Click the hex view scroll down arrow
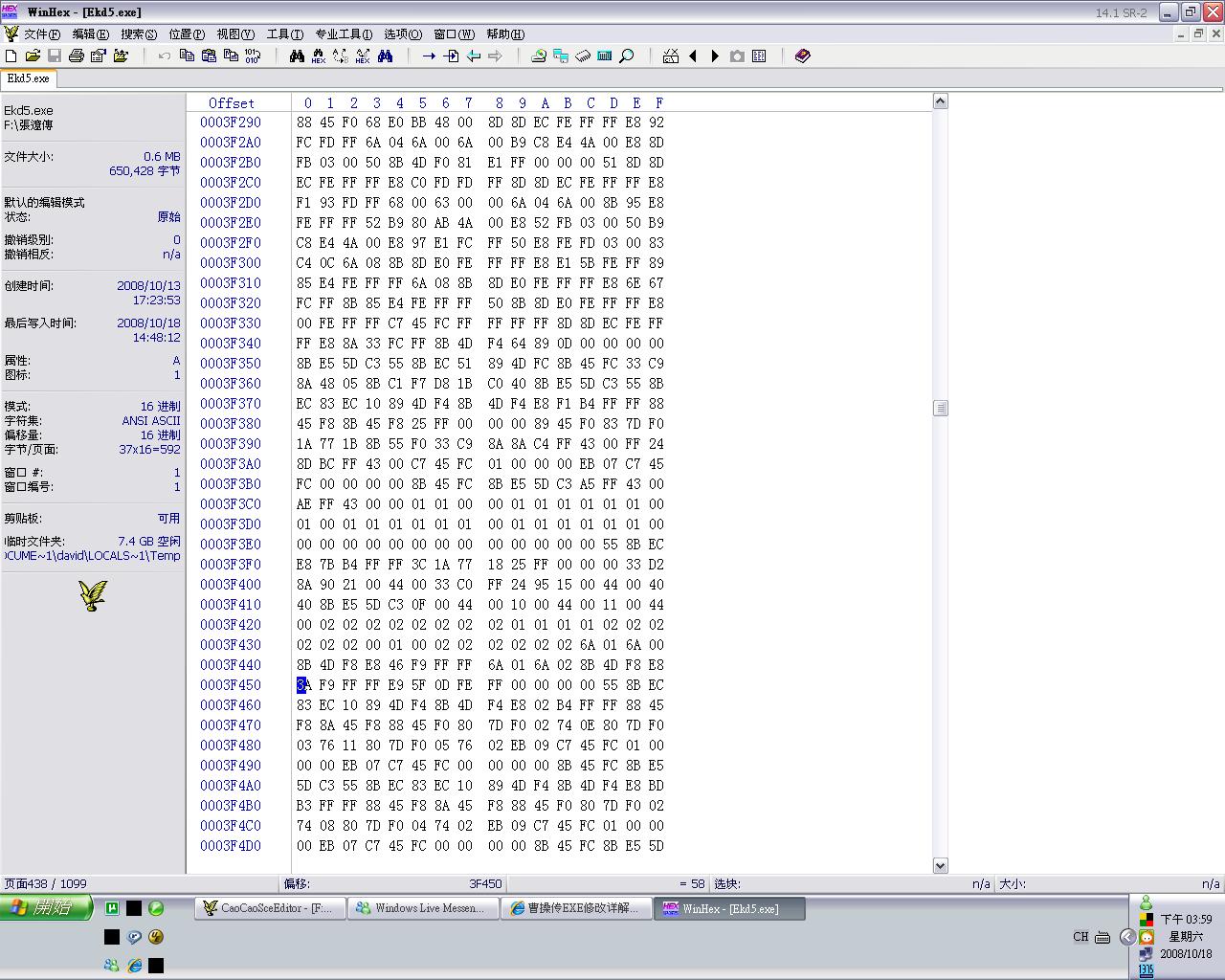This screenshot has width=1225, height=980. [x=940, y=865]
